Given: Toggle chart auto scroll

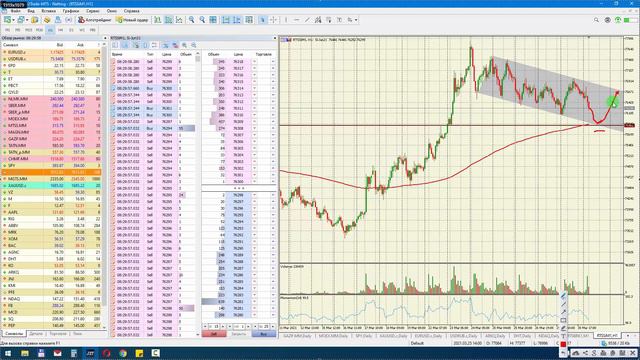Looking at the screenshot, I should (226, 20).
